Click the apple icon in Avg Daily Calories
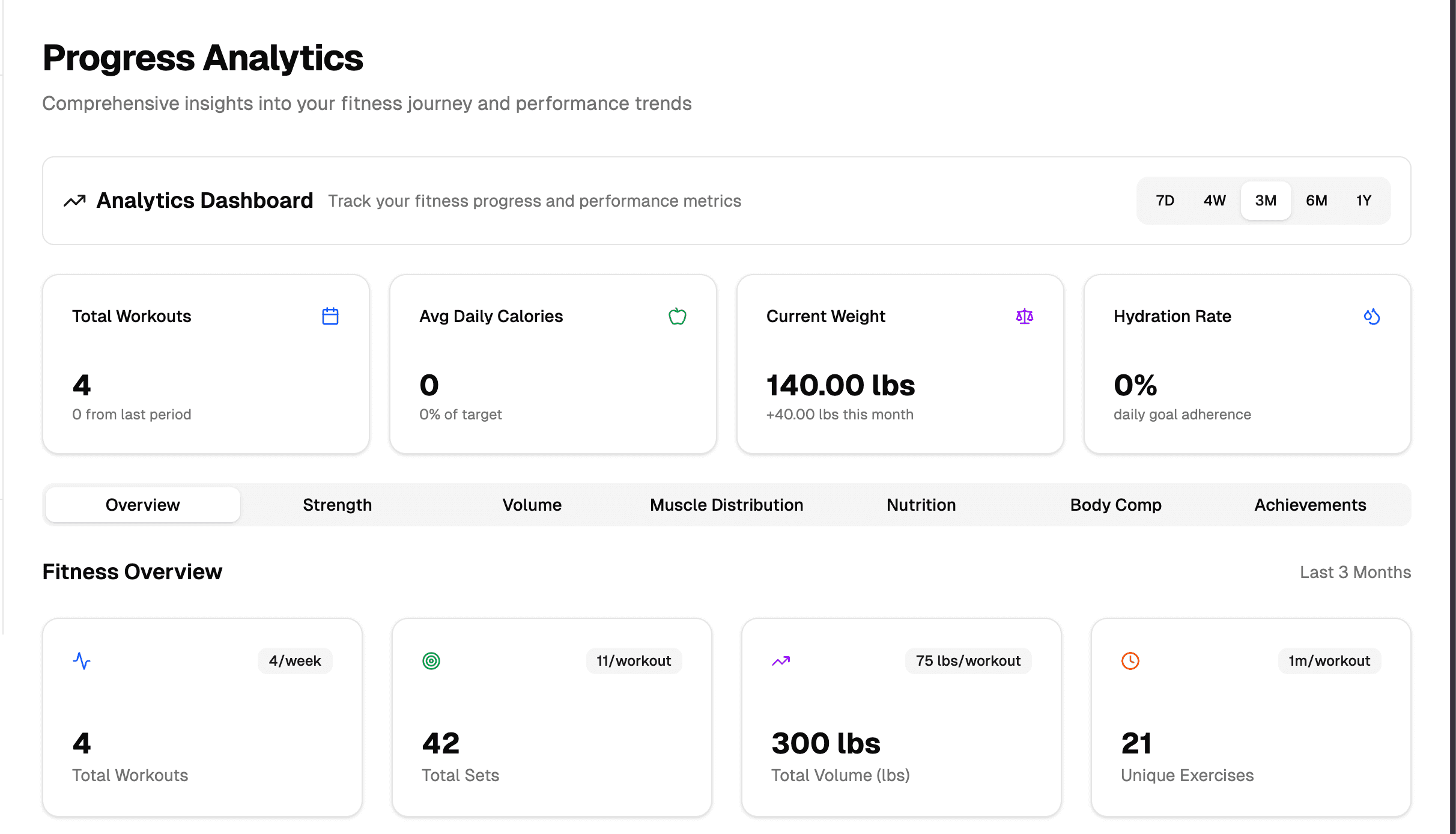This screenshot has width=1456, height=834. tap(678, 316)
